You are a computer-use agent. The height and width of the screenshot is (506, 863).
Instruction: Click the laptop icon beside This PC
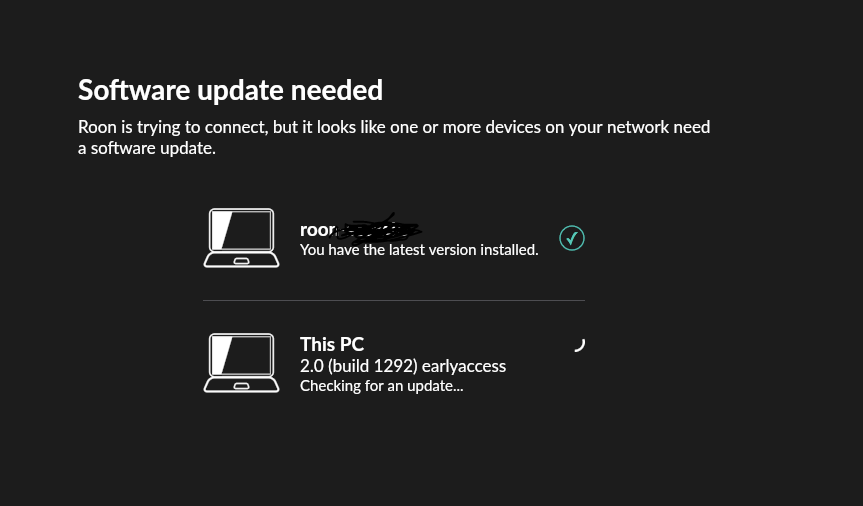tap(241, 363)
